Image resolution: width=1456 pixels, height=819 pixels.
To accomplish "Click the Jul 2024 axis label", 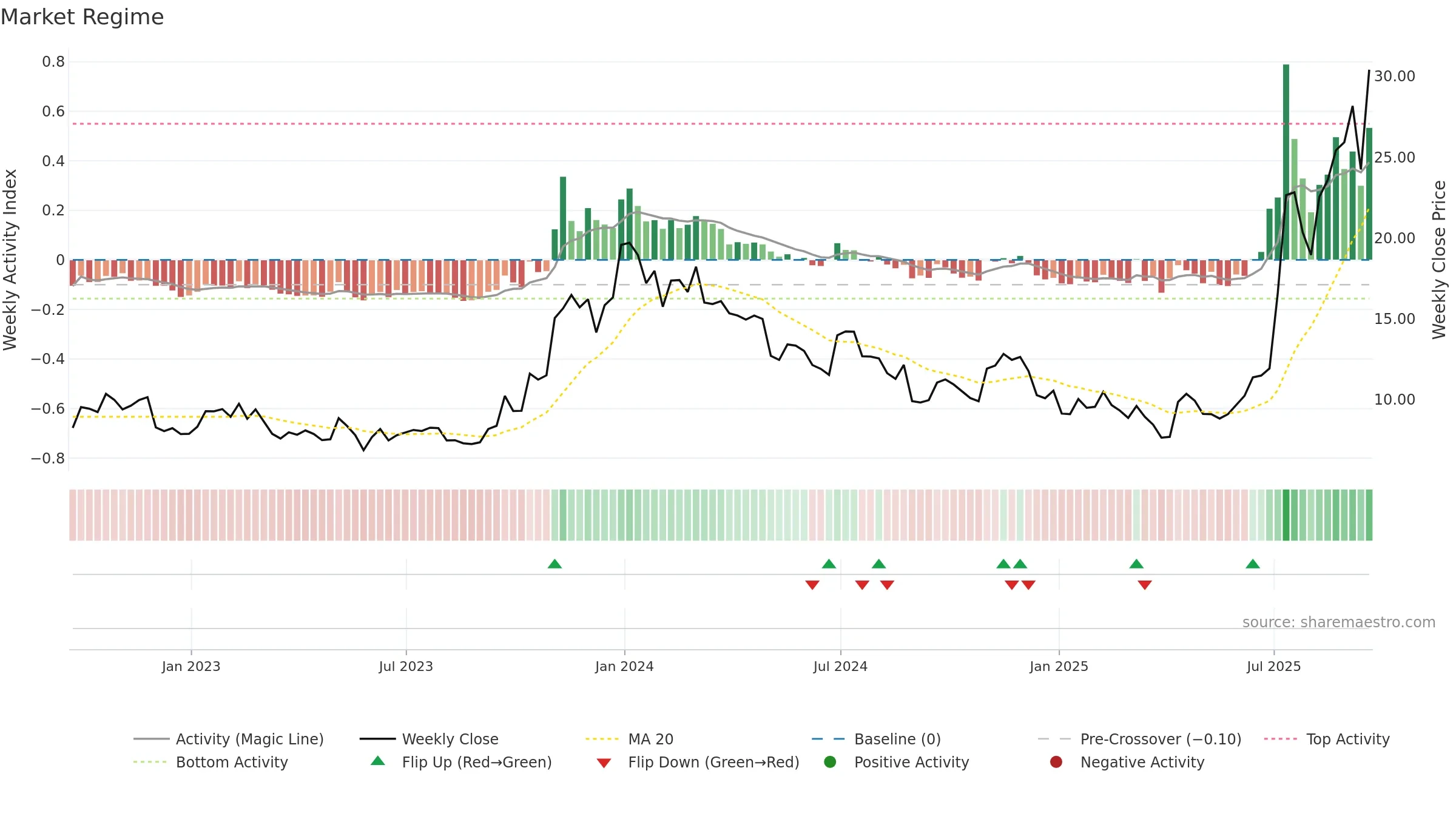I will 840,666.
